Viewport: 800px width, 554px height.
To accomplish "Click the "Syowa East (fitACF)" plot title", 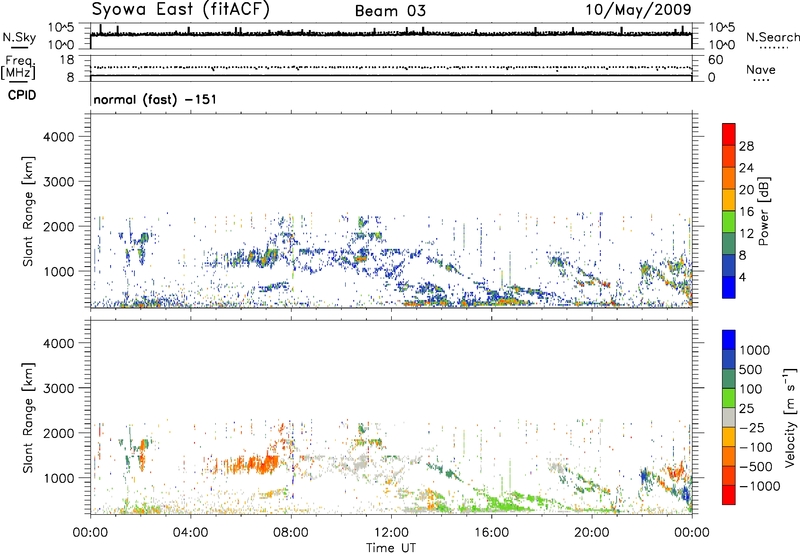I will [180, 9].
